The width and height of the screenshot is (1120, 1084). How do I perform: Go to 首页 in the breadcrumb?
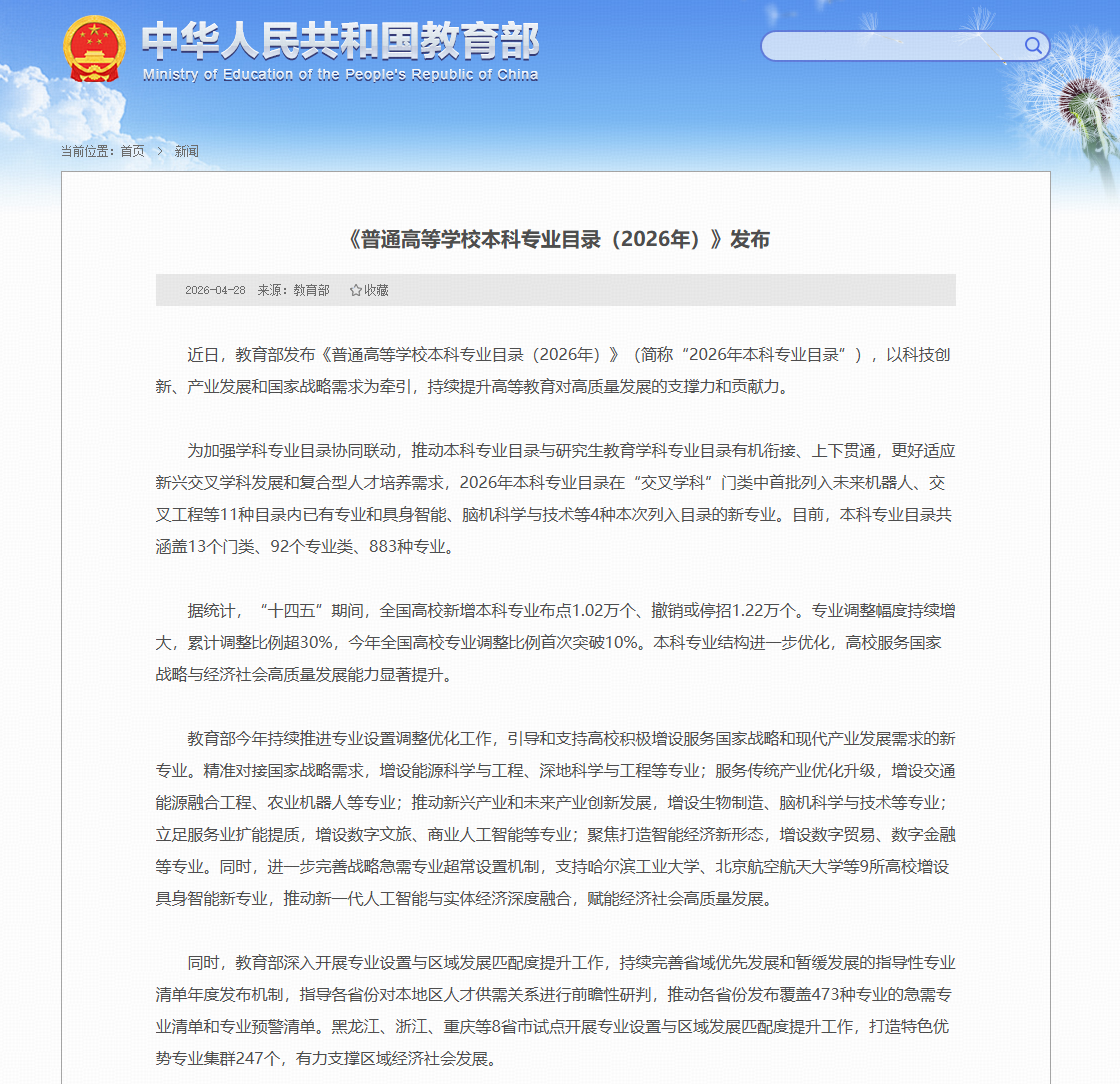[132, 151]
